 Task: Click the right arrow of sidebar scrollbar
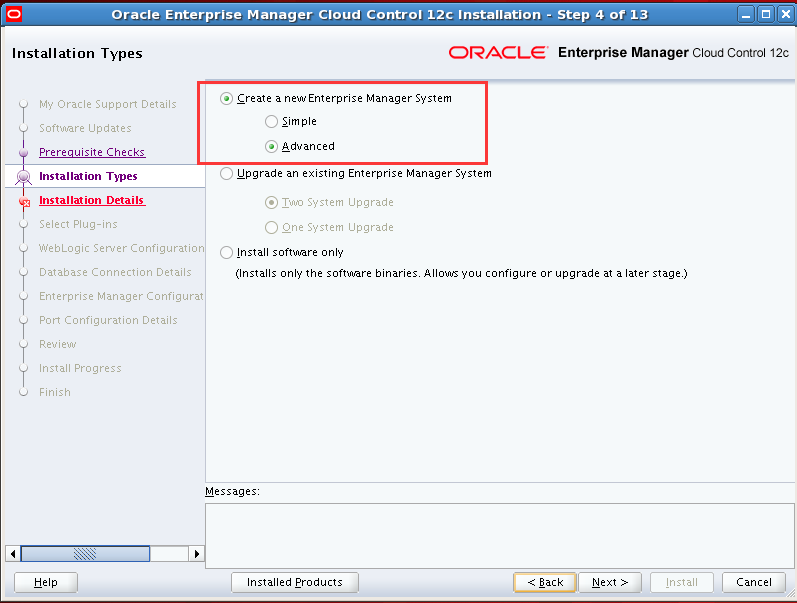tap(197, 554)
